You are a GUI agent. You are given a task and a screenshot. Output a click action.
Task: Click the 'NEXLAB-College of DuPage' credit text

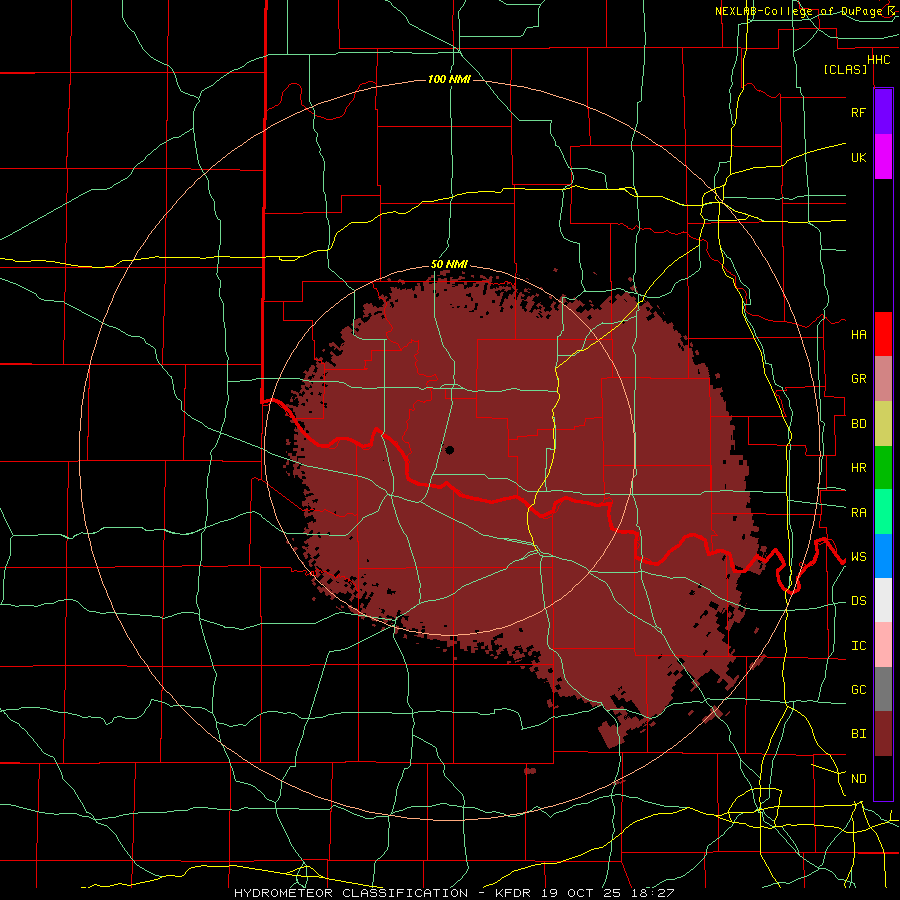(798, 11)
